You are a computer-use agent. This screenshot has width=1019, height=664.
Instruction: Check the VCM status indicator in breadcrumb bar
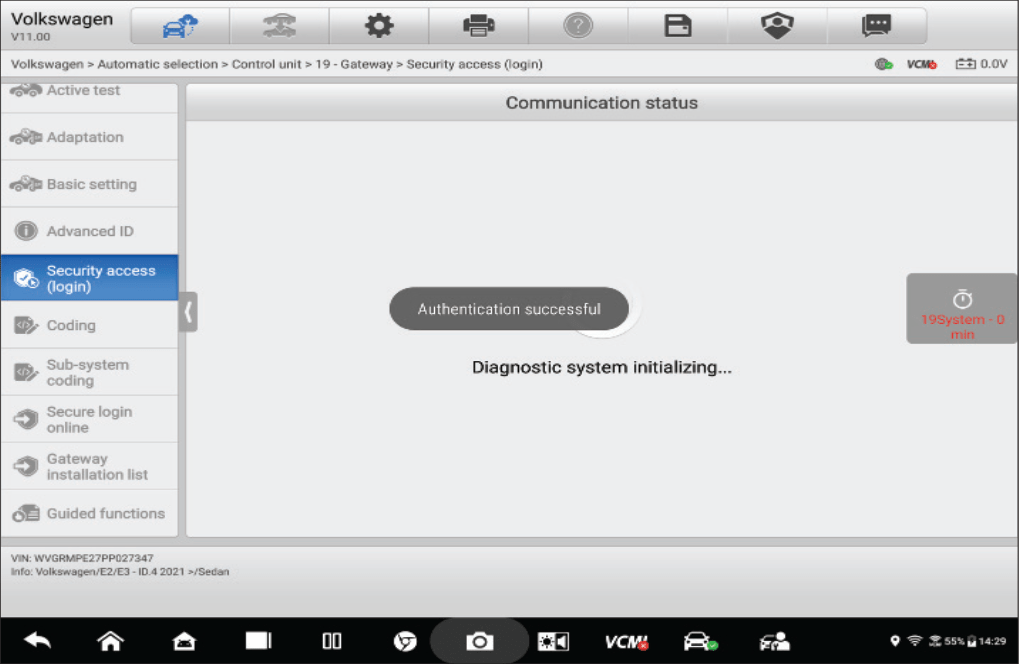(x=922, y=64)
